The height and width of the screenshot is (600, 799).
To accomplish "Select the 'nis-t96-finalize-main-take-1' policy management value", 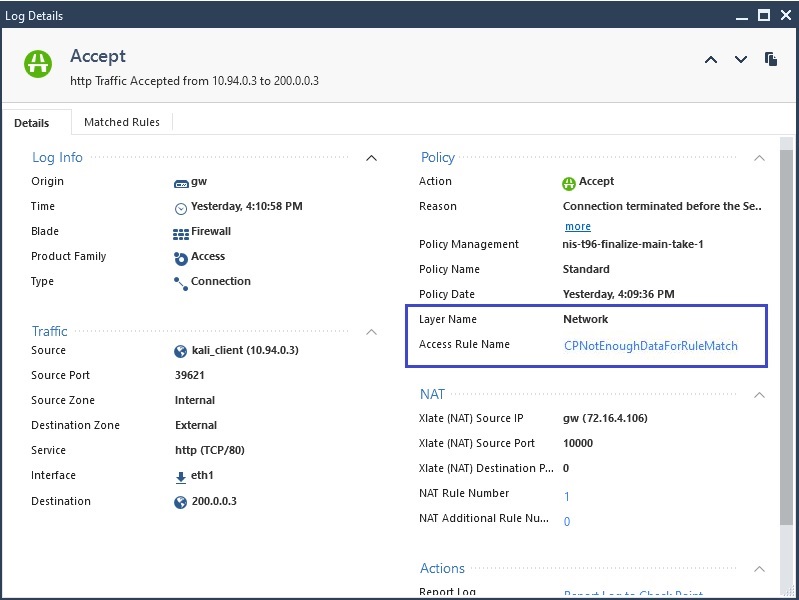I will pyautogui.click(x=633, y=244).
